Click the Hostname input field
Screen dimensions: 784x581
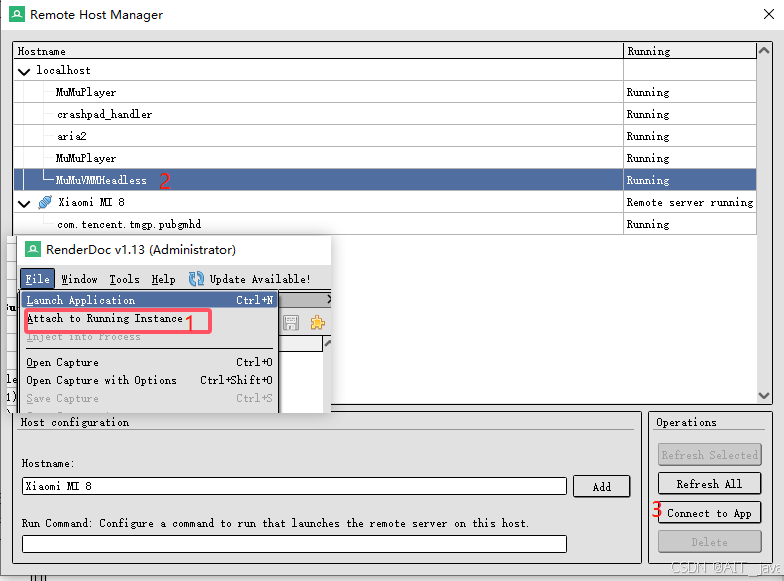pyautogui.click(x=294, y=486)
